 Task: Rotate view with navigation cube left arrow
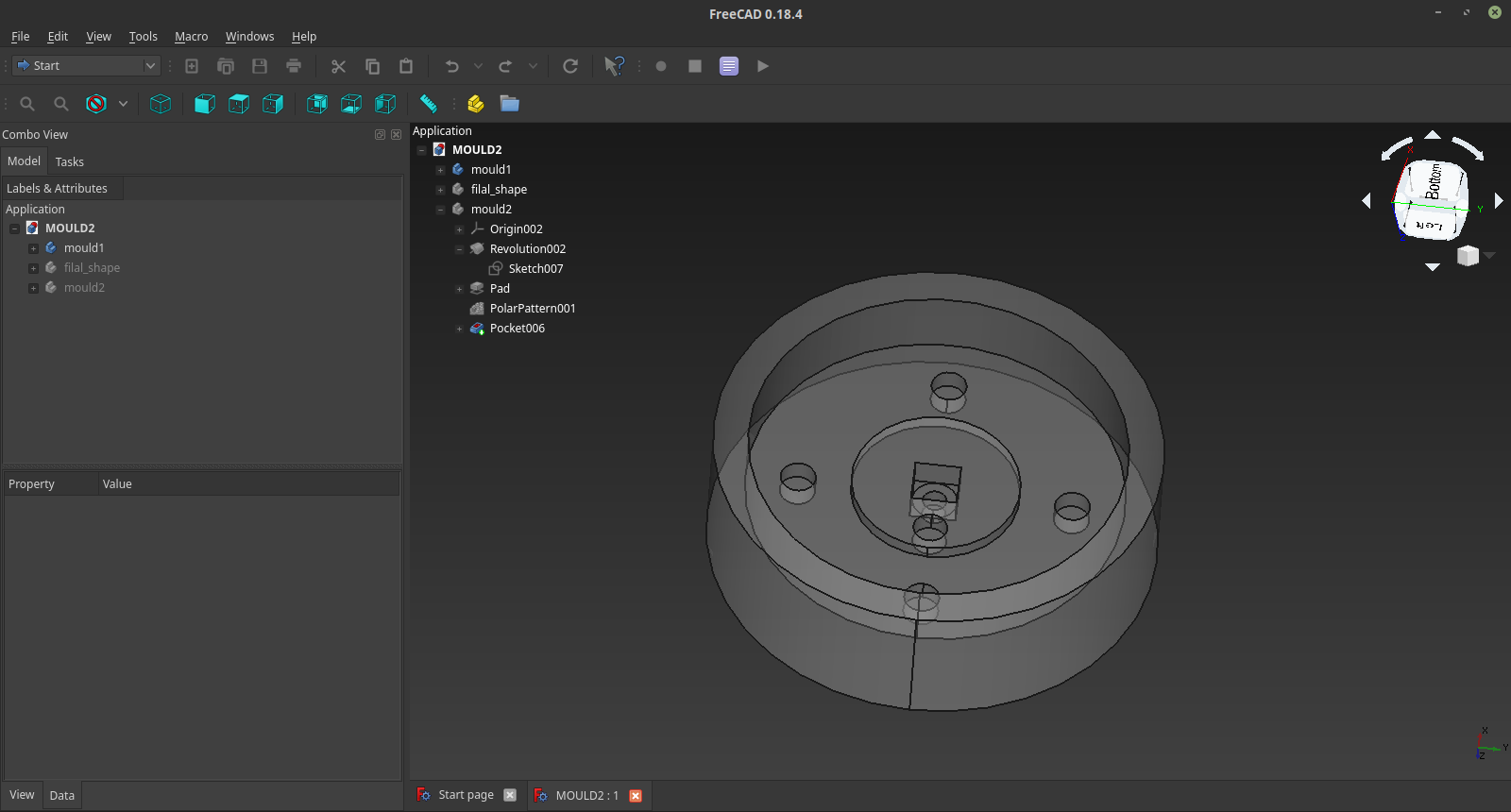1367,200
